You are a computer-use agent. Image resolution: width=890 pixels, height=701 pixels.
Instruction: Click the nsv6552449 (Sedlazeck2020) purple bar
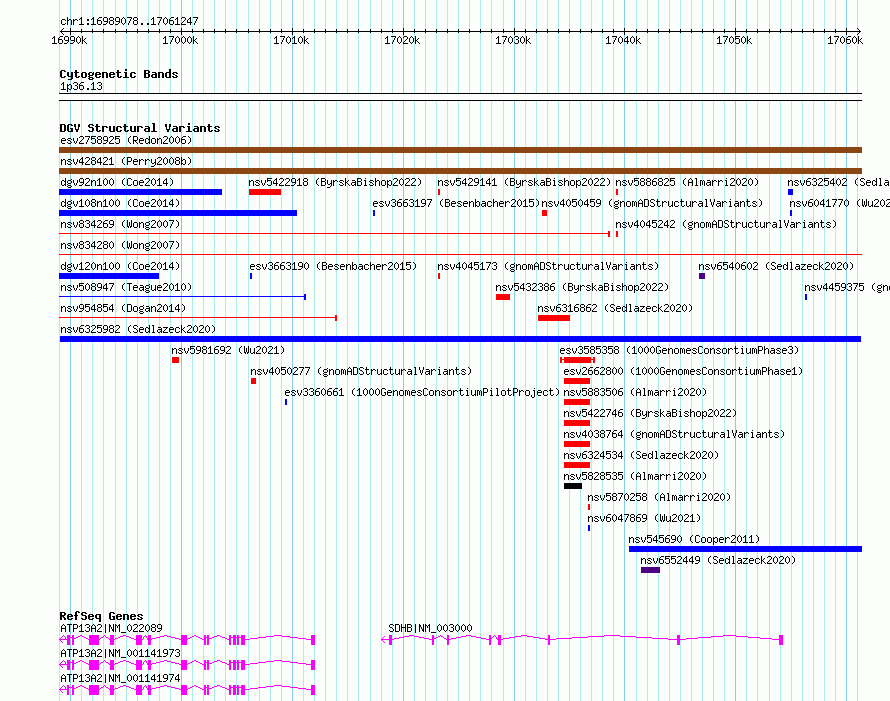click(650, 570)
